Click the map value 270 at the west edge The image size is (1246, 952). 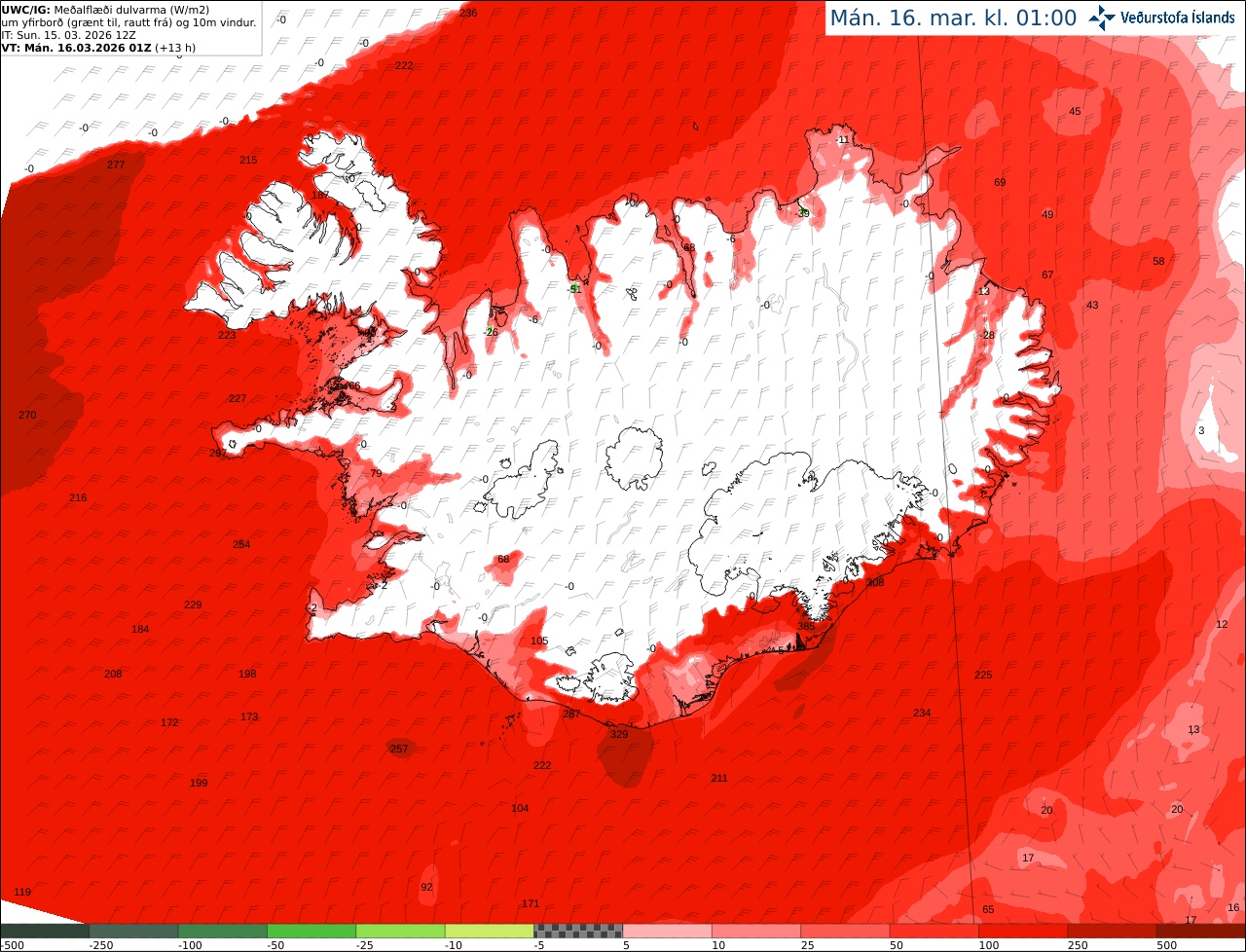(27, 415)
